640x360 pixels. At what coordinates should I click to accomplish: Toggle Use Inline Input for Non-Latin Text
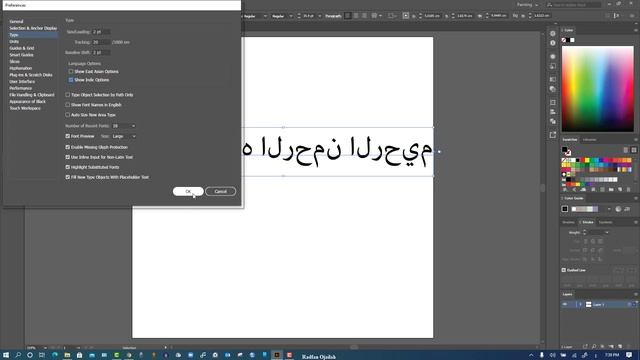pyautogui.click(x=68, y=157)
